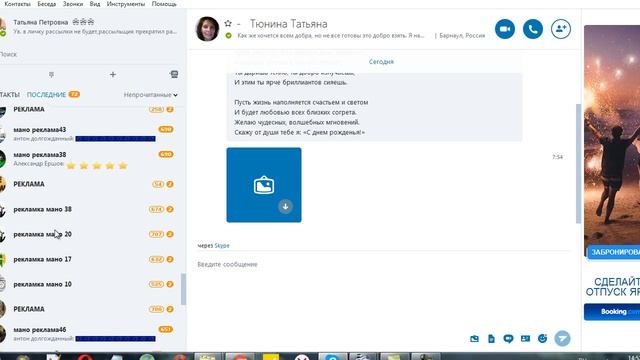
Task: Open the Вид menu
Action: (95, 4)
